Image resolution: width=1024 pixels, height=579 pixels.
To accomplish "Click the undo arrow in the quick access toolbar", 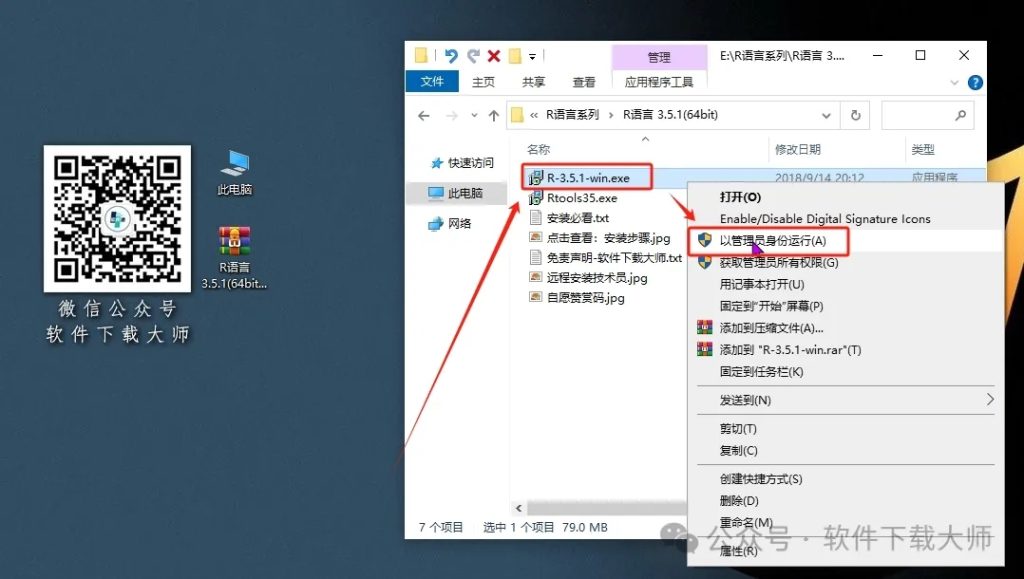I will point(448,55).
